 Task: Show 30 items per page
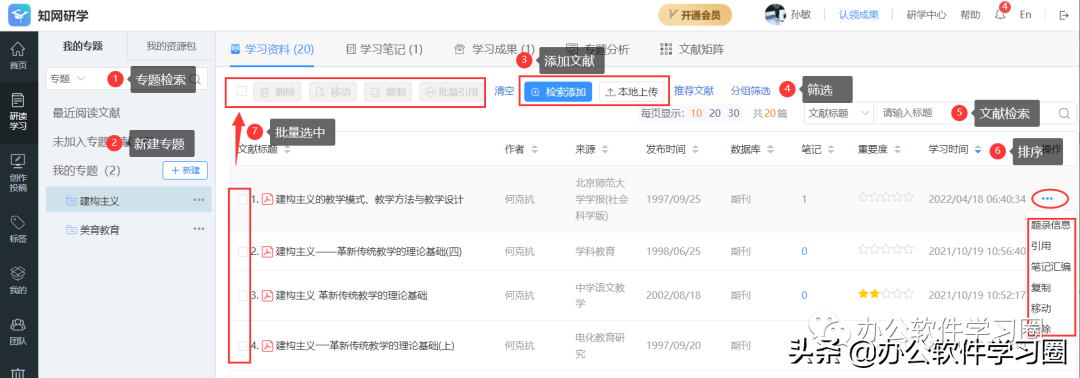tap(734, 114)
